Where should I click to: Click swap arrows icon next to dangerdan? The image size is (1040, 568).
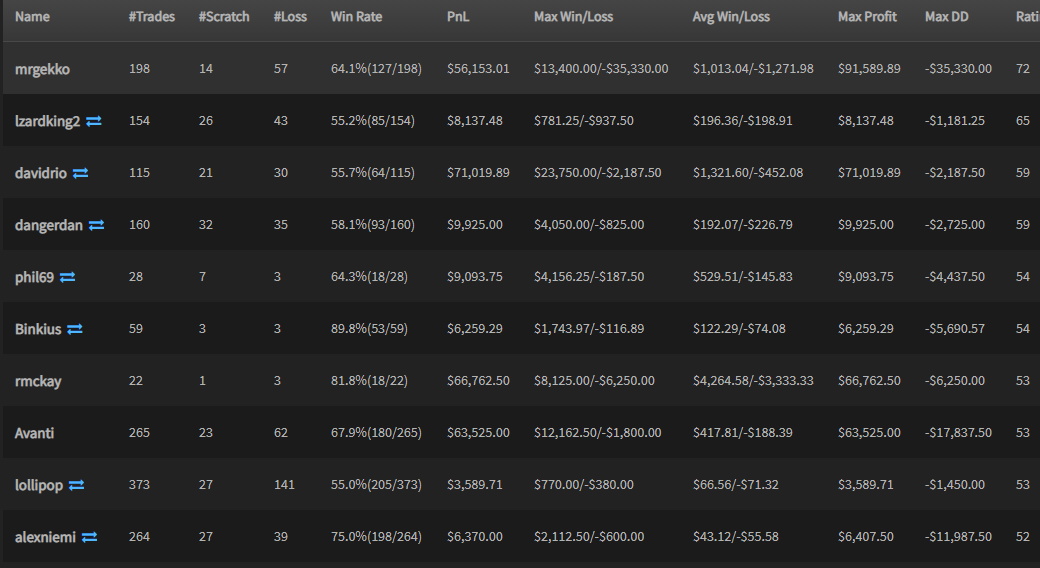click(96, 225)
